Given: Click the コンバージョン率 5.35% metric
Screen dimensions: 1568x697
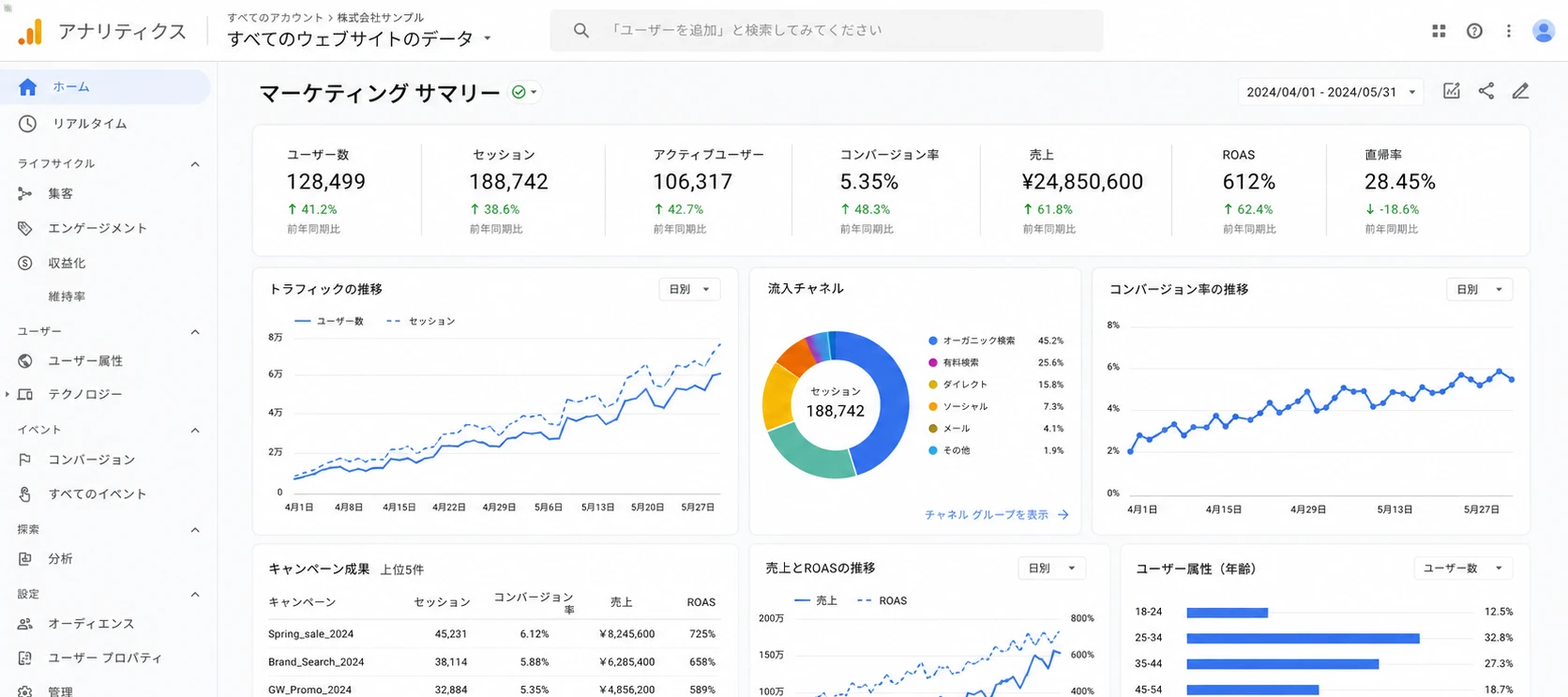Looking at the screenshot, I should pyautogui.click(x=888, y=191).
